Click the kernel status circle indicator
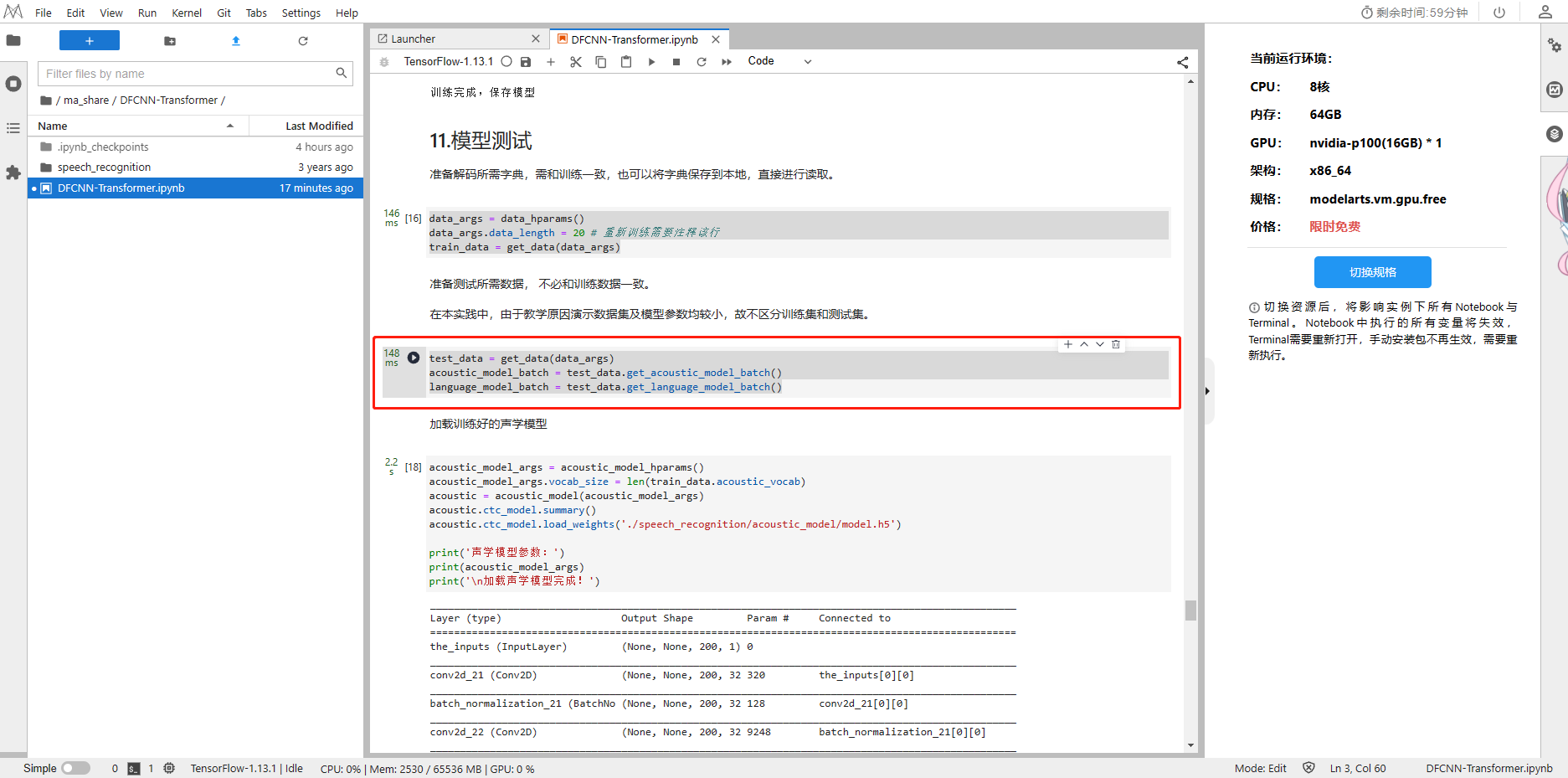The width and height of the screenshot is (1568, 778). [x=506, y=62]
